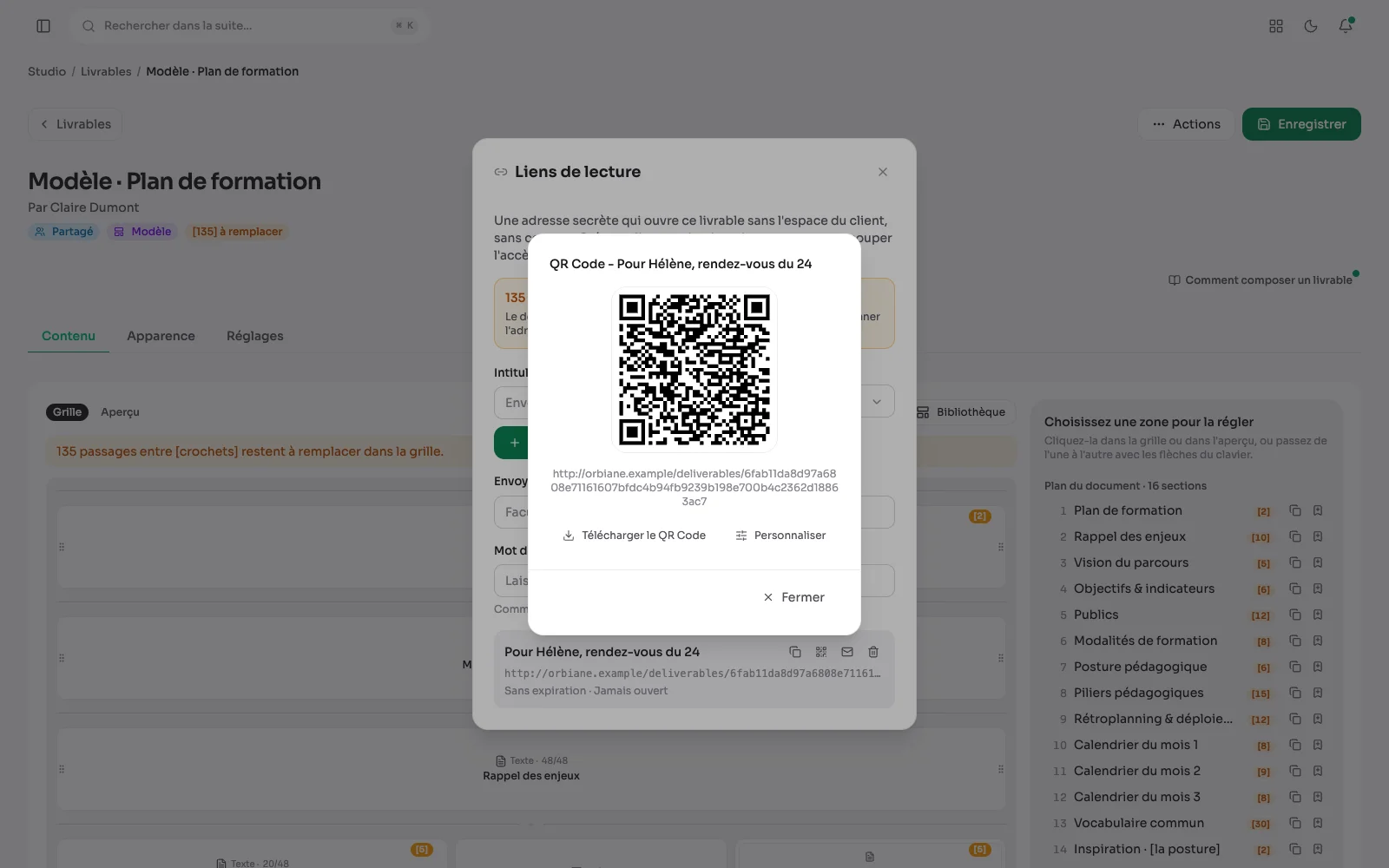The image size is (1389, 868).
Task: Select the Aperçu view toggle
Action: 120,412
